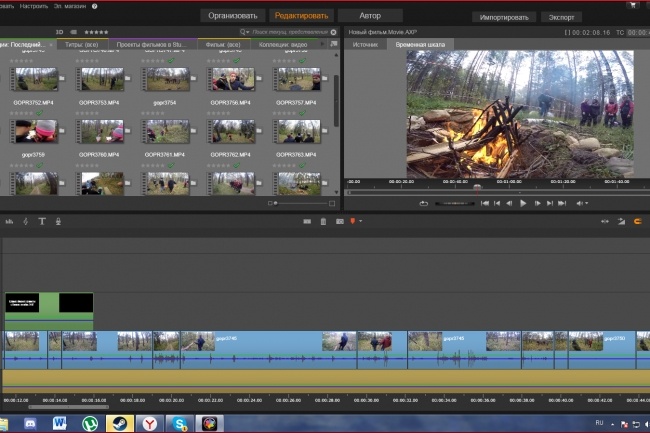Go to the next clip in preview
Viewport: 650px width, 433px height.
click(x=550, y=203)
